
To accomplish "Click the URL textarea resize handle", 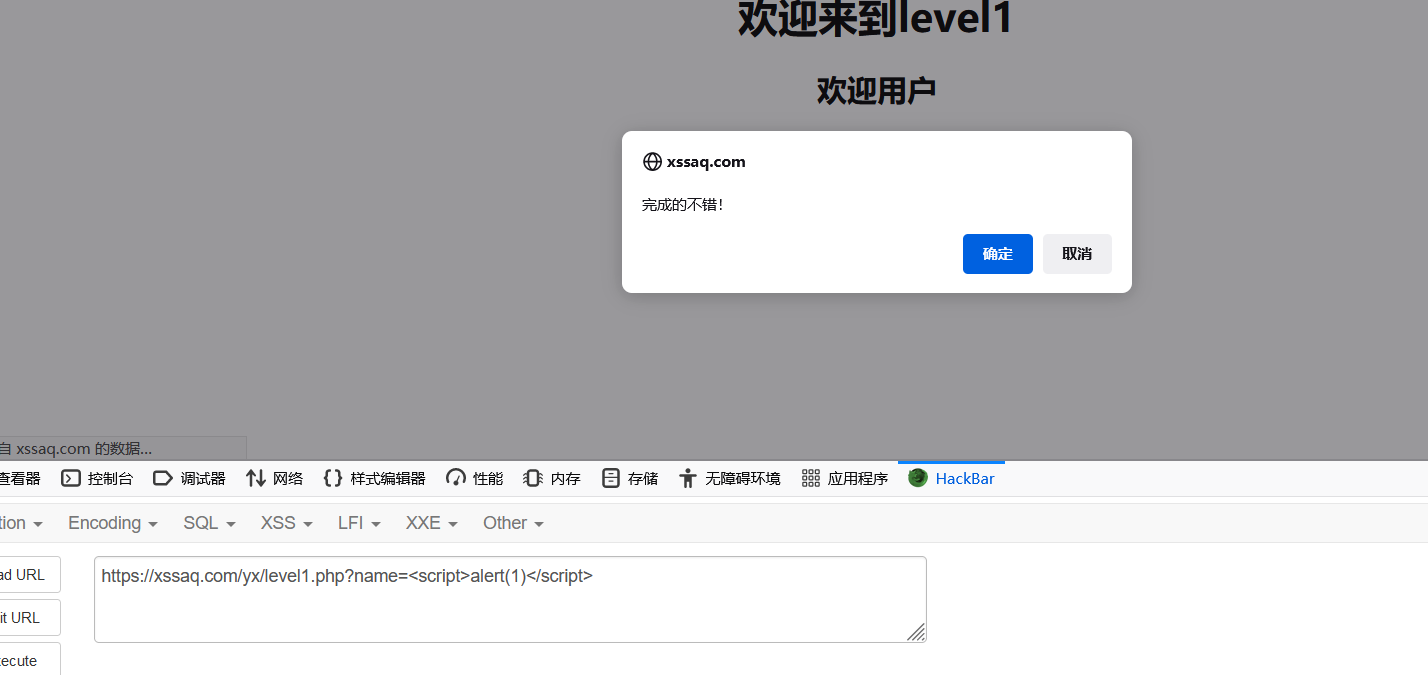I will (x=917, y=632).
